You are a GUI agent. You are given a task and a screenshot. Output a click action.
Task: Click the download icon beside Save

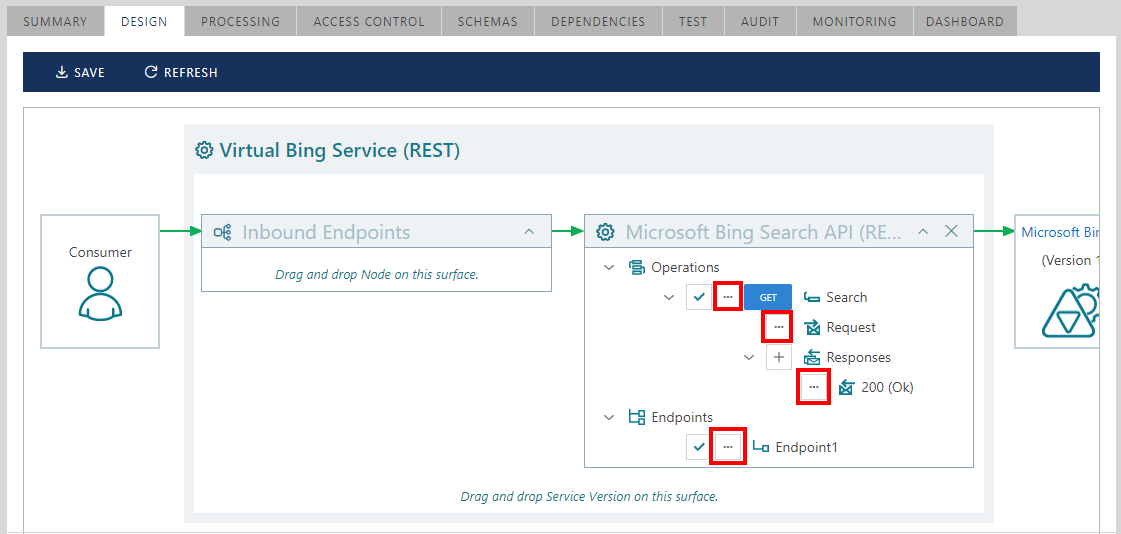click(61, 72)
